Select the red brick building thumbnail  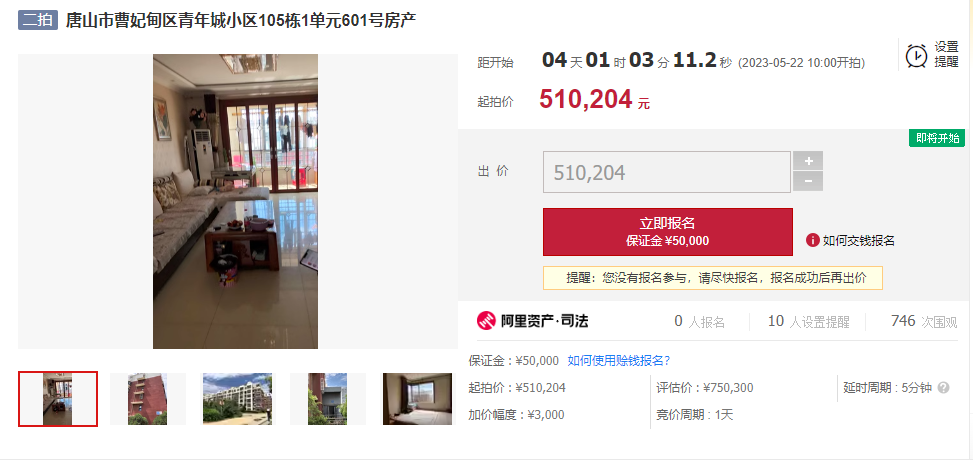coord(148,399)
